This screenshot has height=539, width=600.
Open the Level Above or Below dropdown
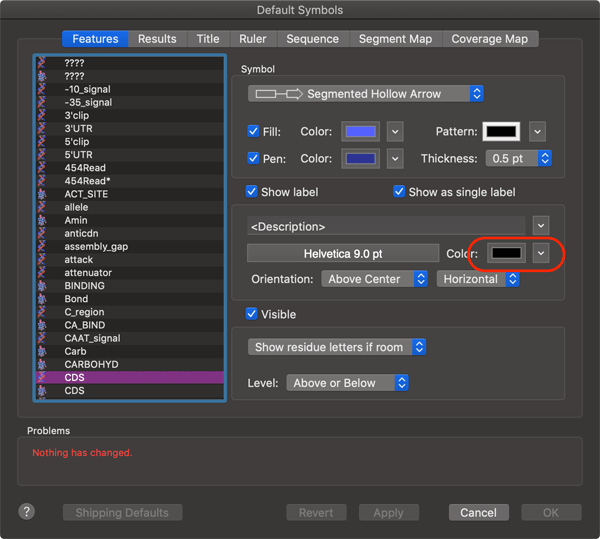coord(347,383)
